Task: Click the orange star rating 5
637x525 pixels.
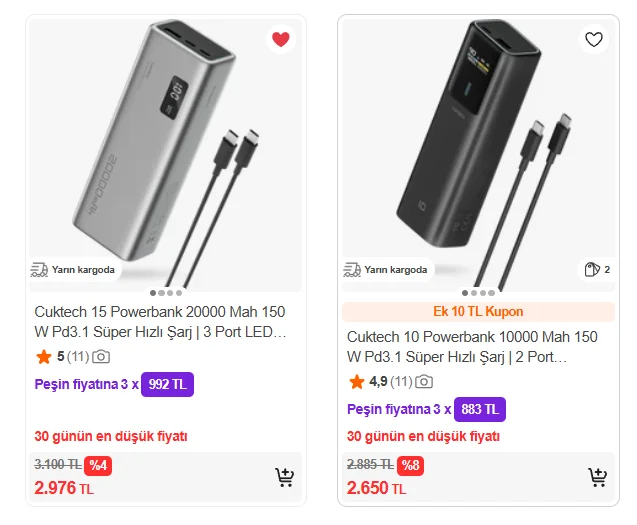Action: click(x=44, y=357)
